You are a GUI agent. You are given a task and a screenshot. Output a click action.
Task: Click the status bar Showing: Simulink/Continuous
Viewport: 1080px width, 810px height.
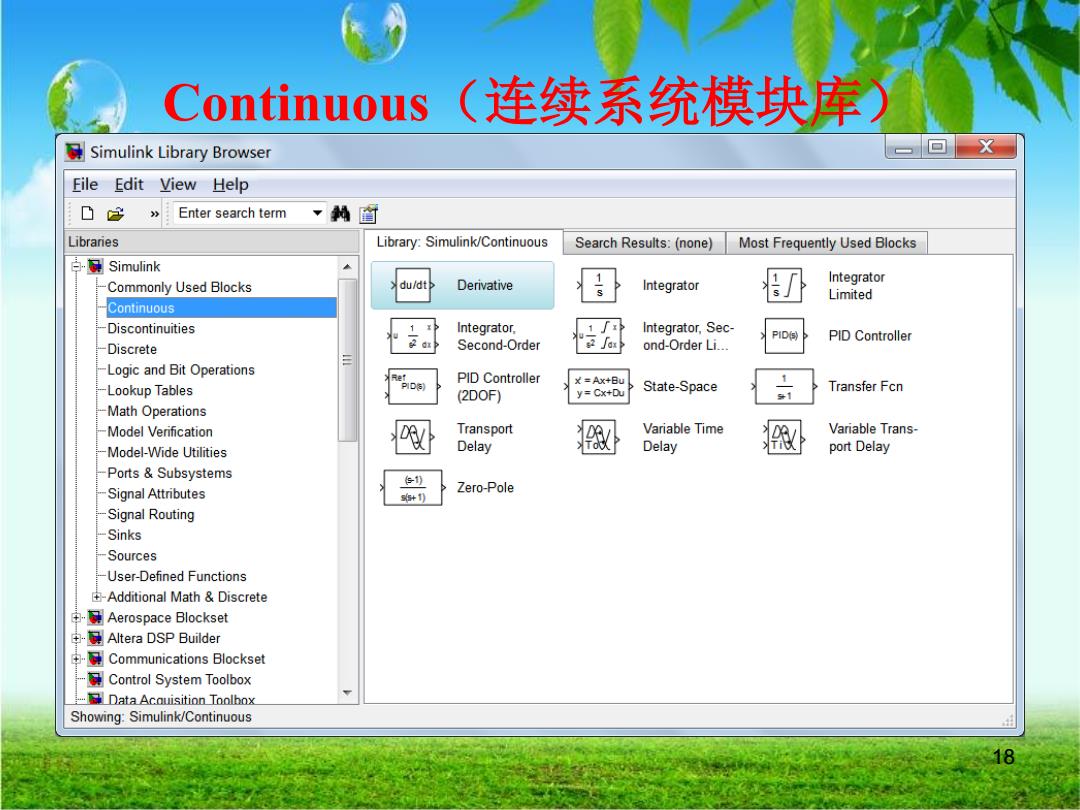tap(161, 717)
